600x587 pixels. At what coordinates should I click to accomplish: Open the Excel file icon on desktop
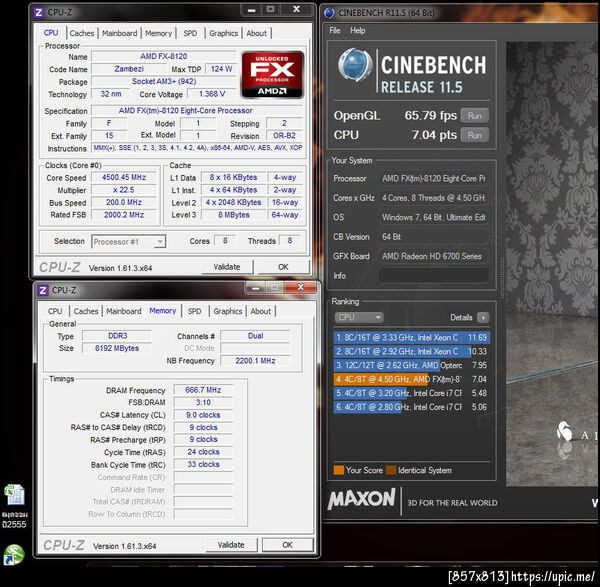15,495
